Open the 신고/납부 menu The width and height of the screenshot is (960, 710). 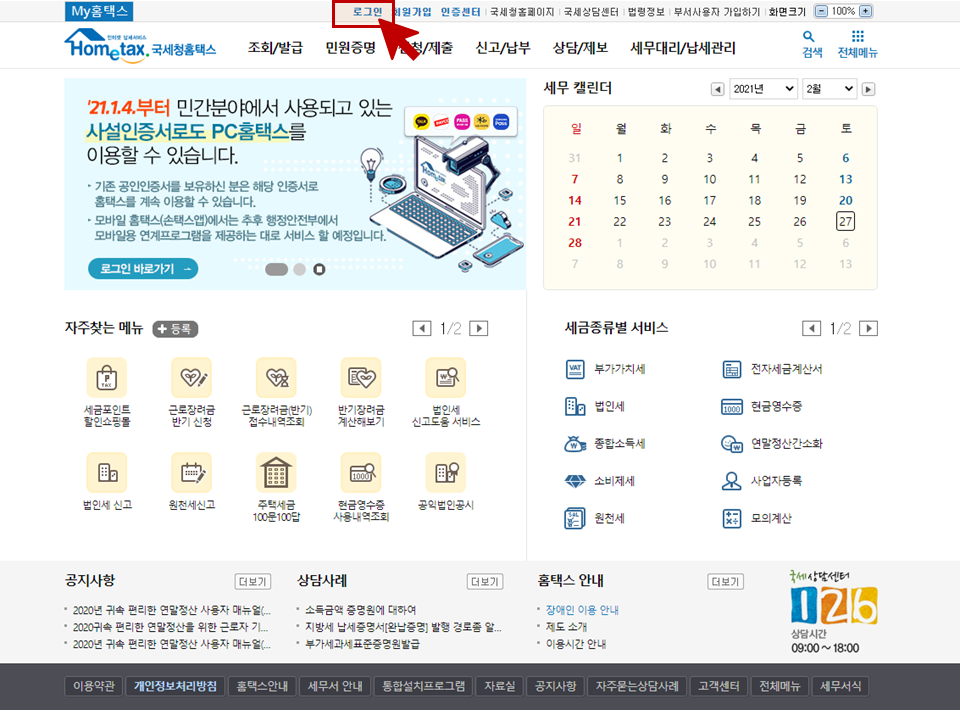[503, 48]
